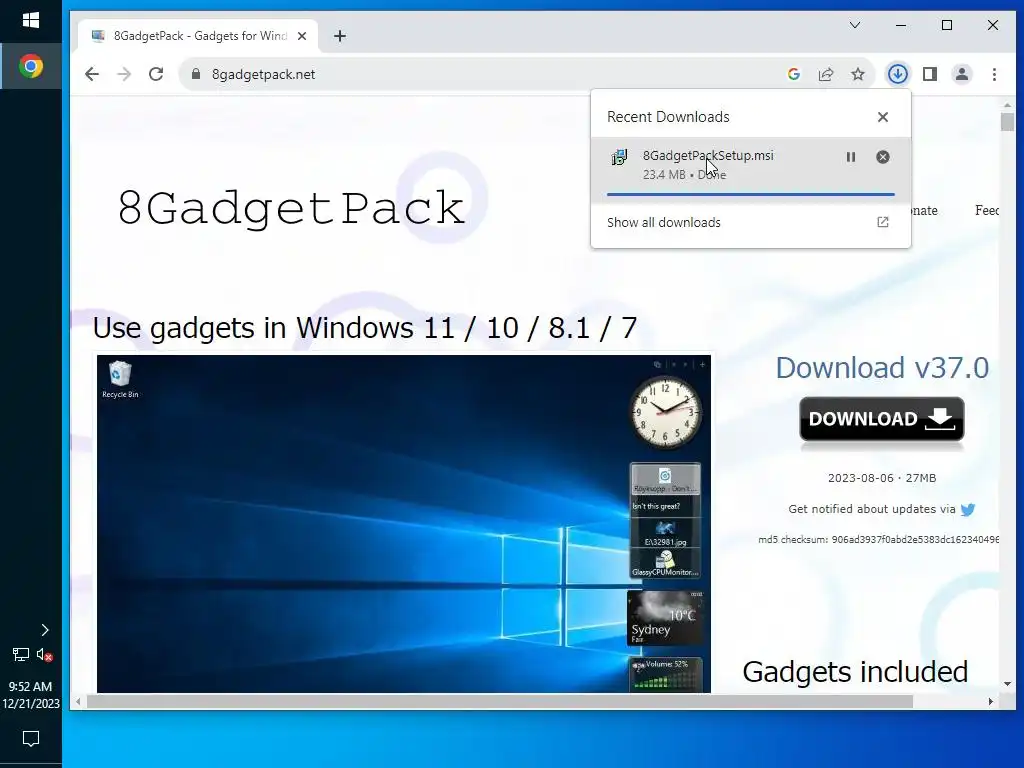Show hidden system tray icons
Screen dimensions: 1024x768
tap(44, 630)
